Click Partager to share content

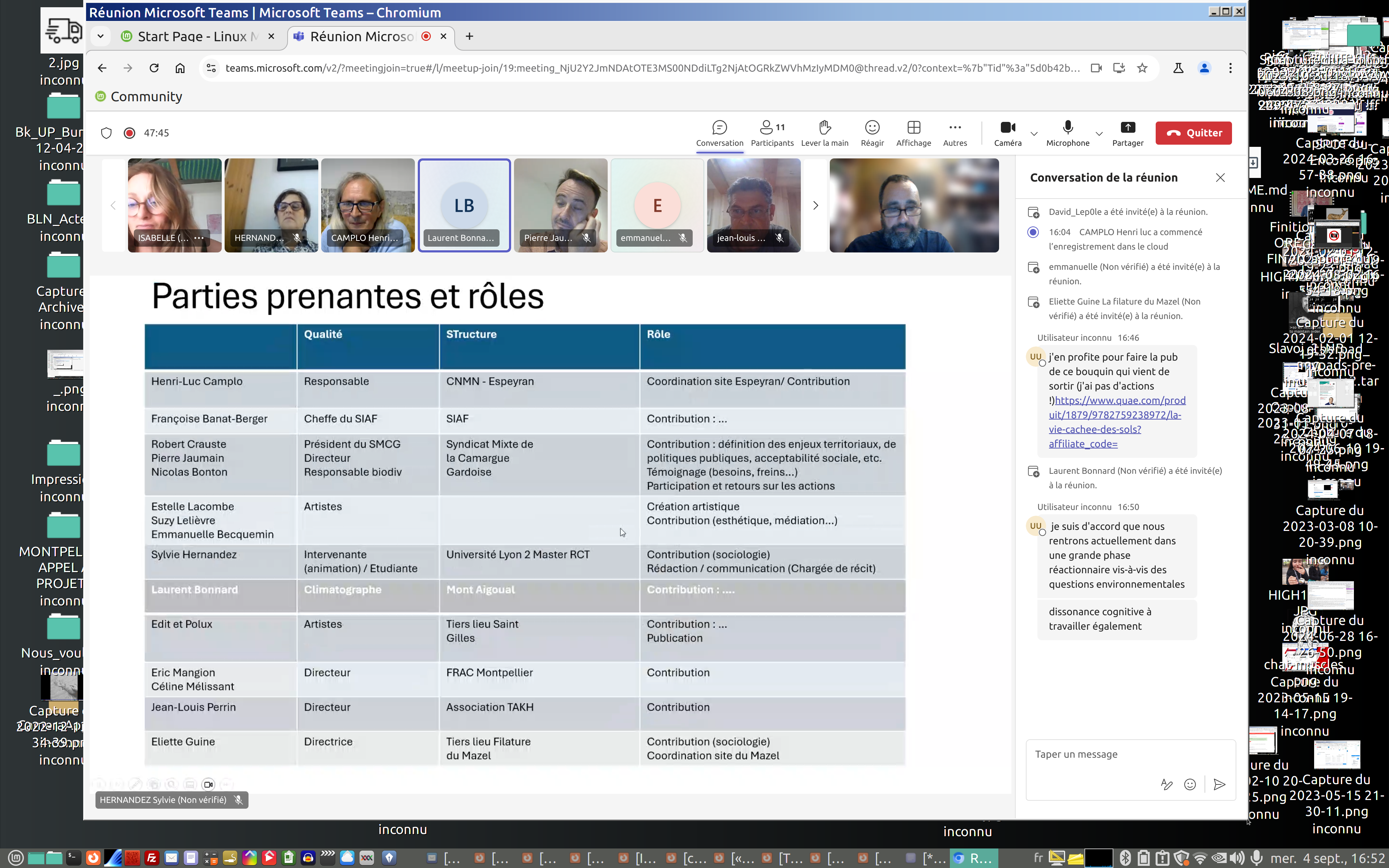tap(1127, 133)
